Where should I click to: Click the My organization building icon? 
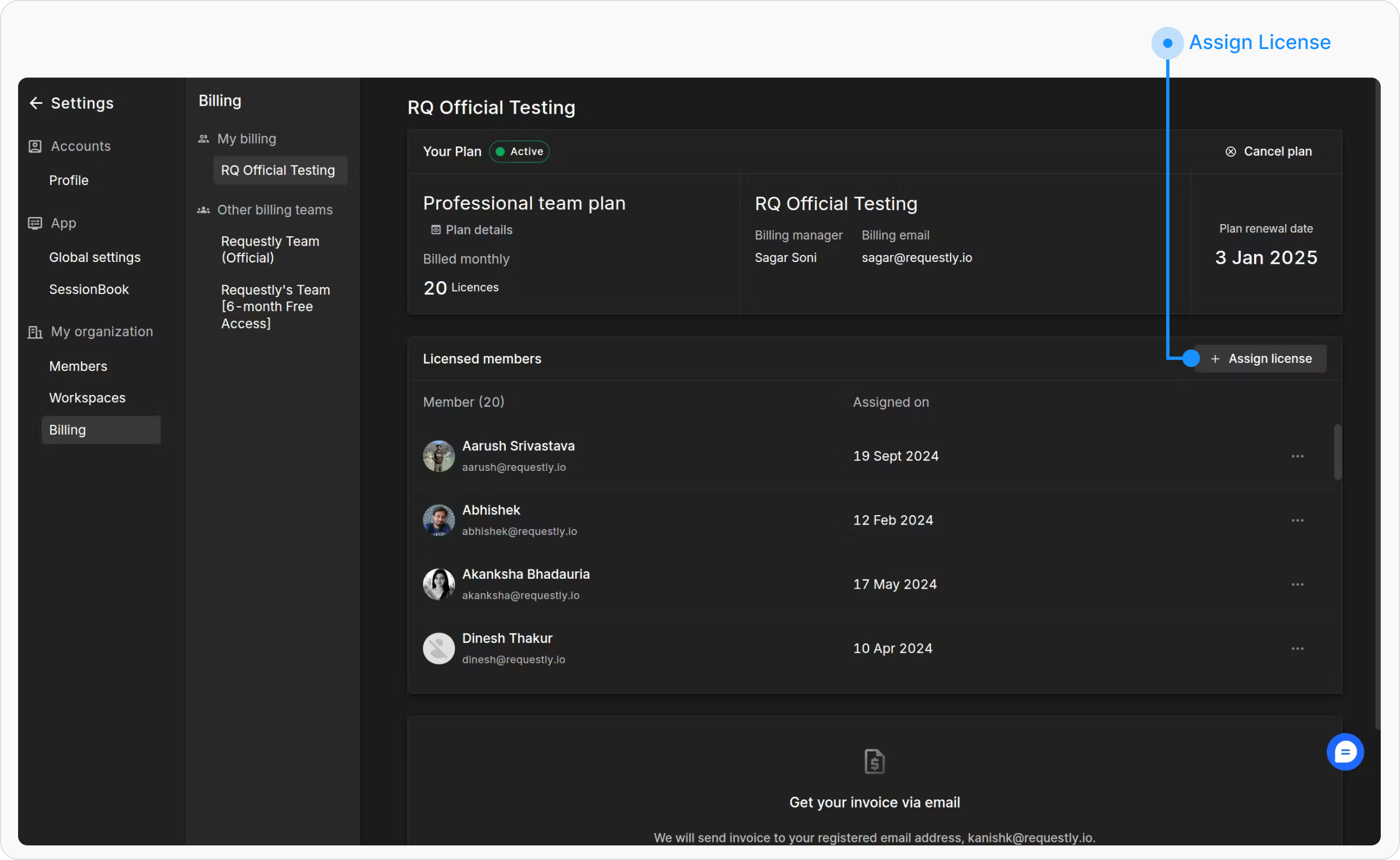pos(35,332)
